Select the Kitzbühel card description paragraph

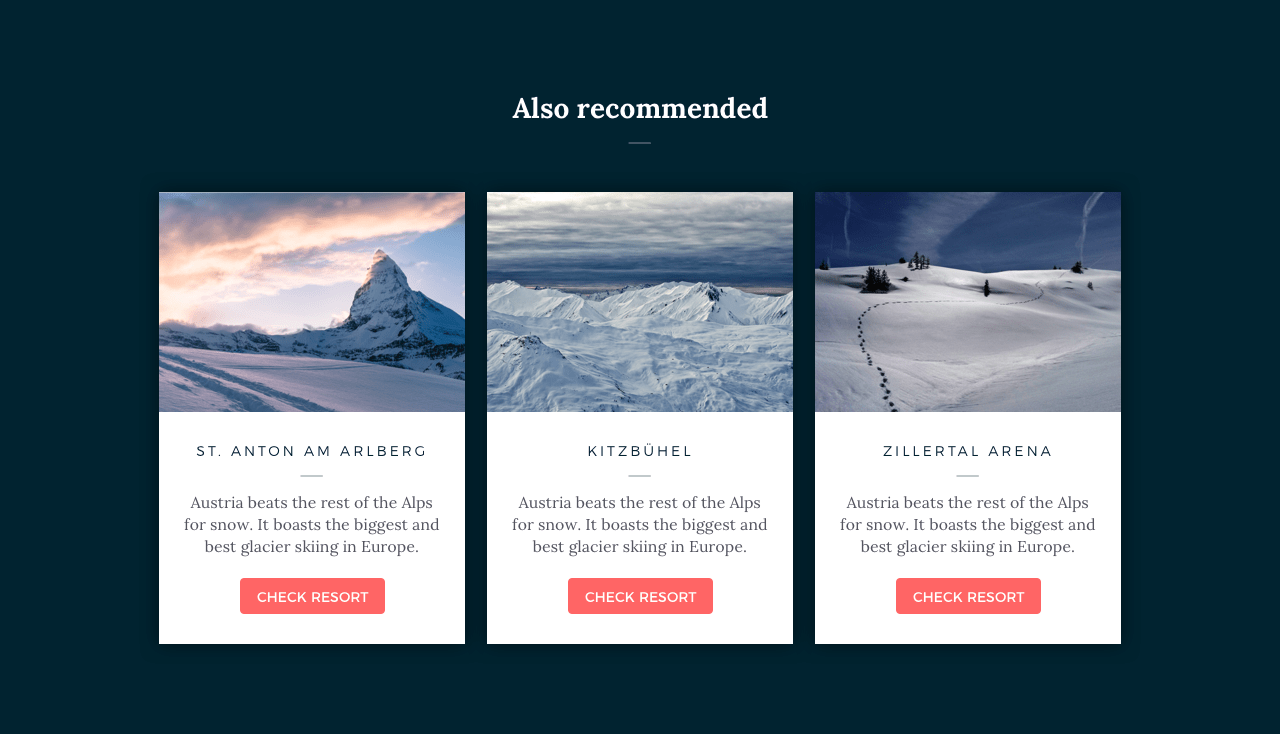640,524
